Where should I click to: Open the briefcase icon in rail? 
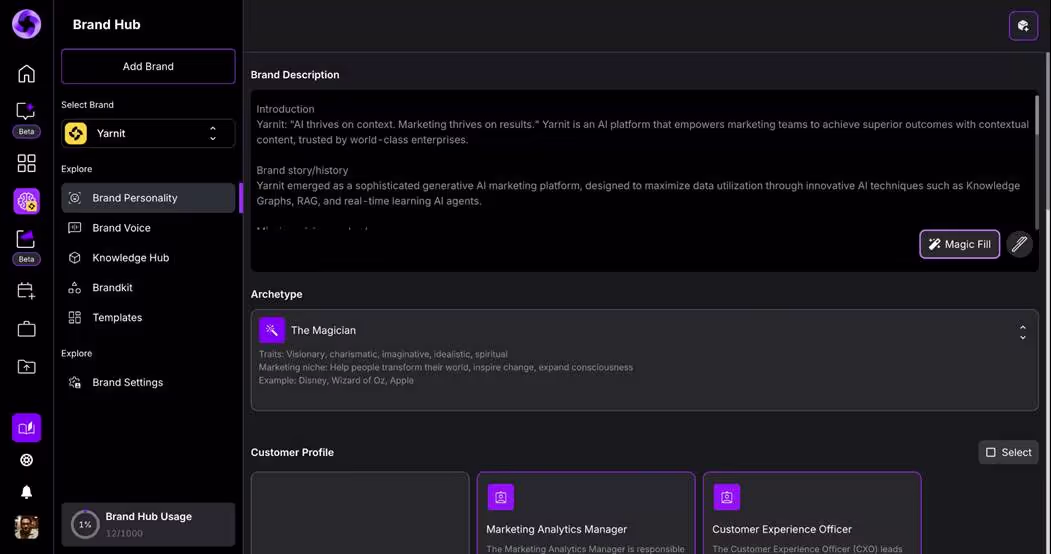pos(26,329)
